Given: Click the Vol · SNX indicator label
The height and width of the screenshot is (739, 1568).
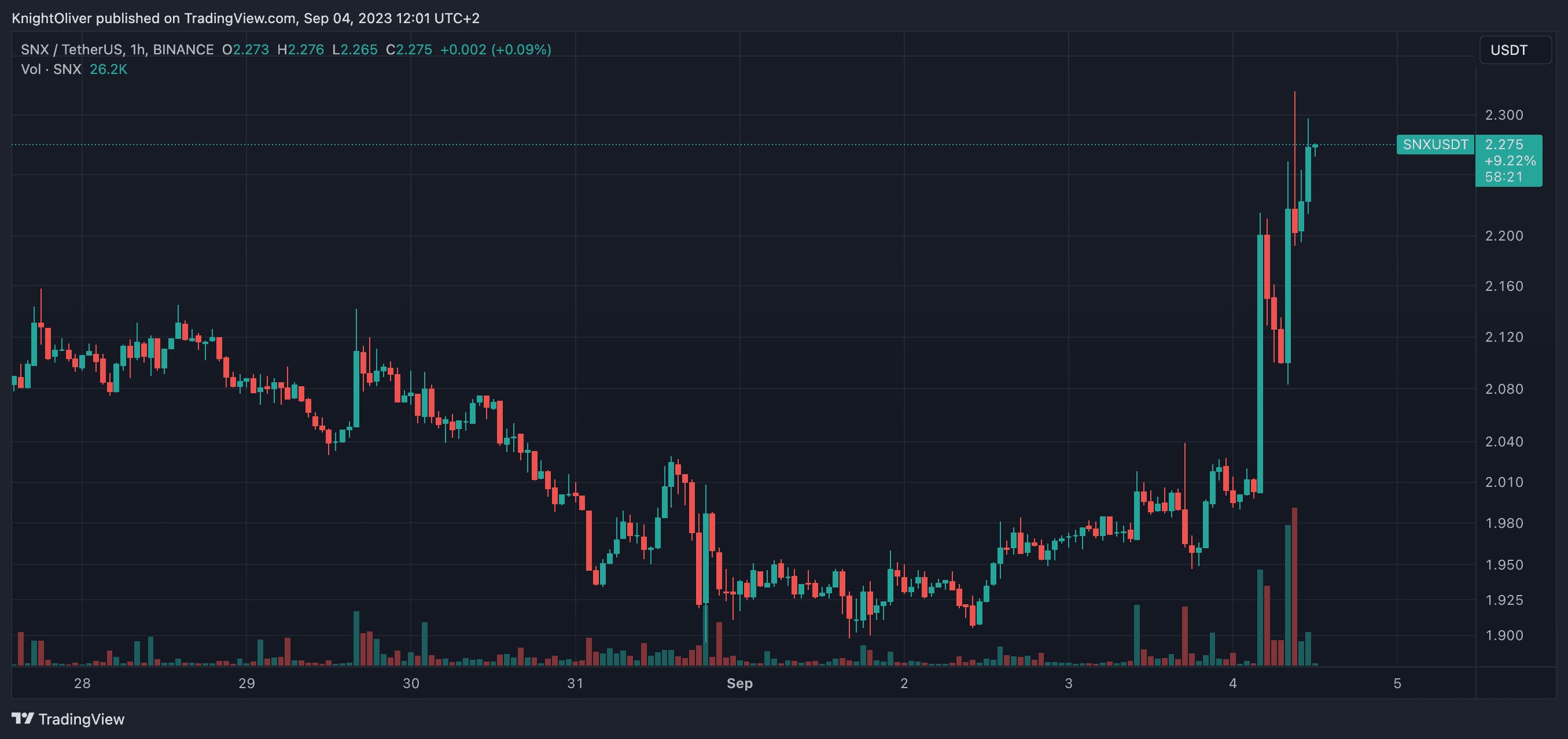Looking at the screenshot, I should tap(51, 69).
